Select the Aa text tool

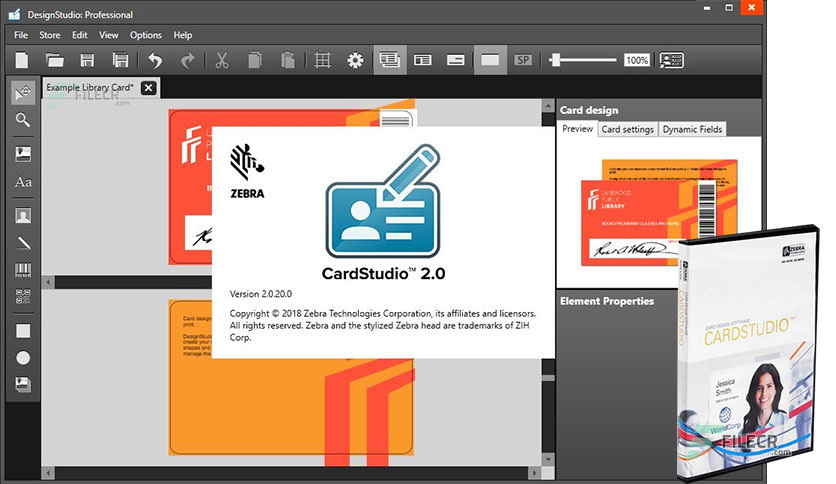[23, 182]
